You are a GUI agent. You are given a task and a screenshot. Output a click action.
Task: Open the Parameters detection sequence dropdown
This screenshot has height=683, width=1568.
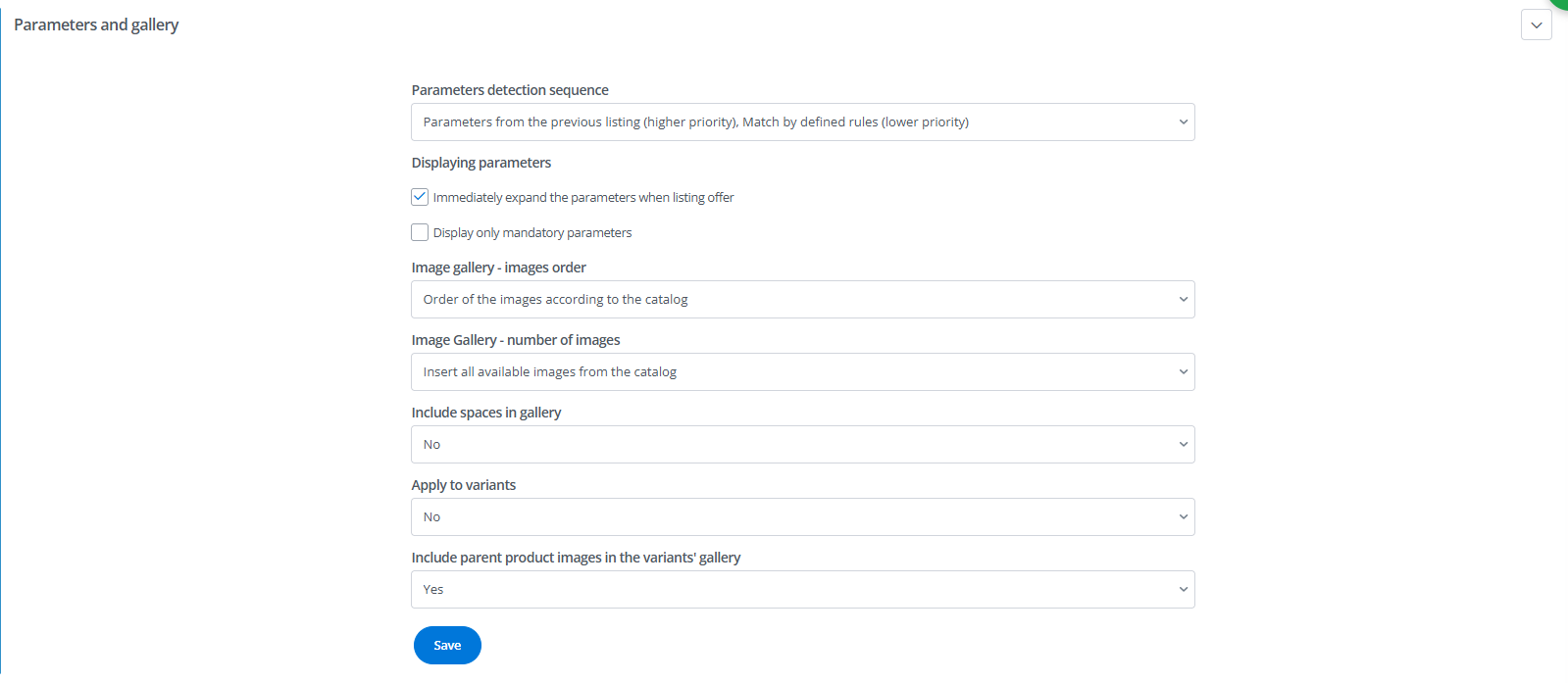tap(802, 122)
